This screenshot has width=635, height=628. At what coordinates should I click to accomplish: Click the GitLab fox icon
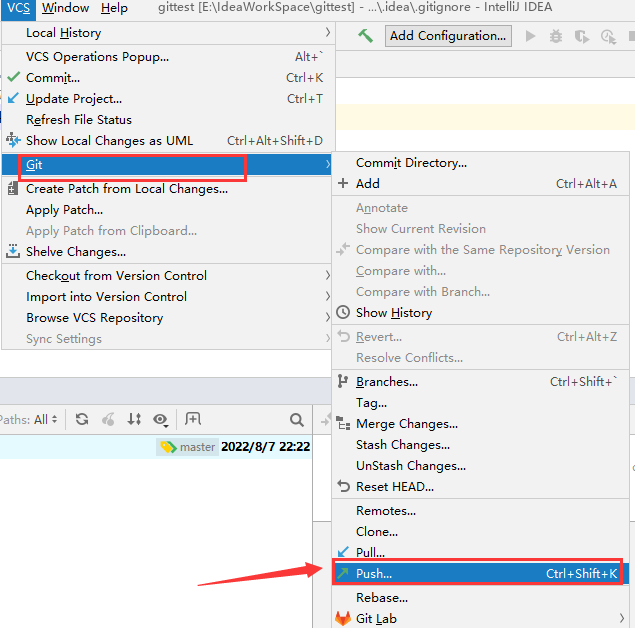343,618
